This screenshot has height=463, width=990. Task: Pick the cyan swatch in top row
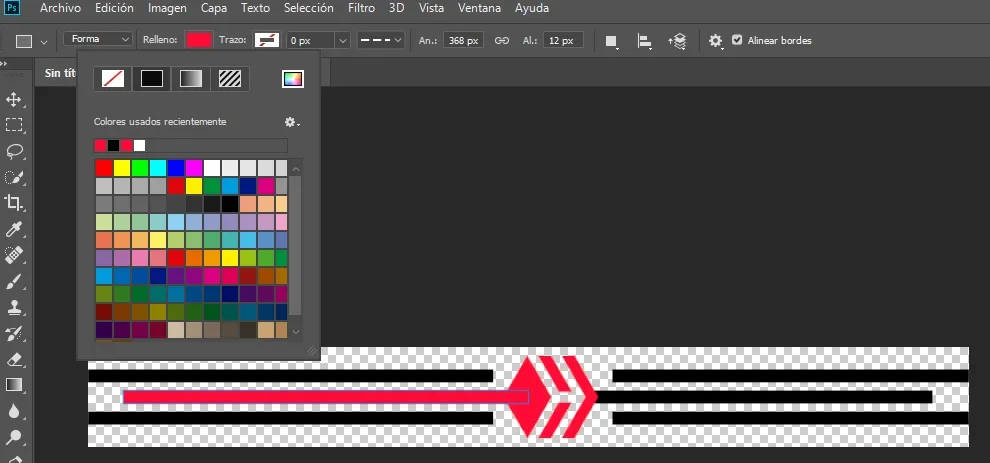[x=158, y=168]
